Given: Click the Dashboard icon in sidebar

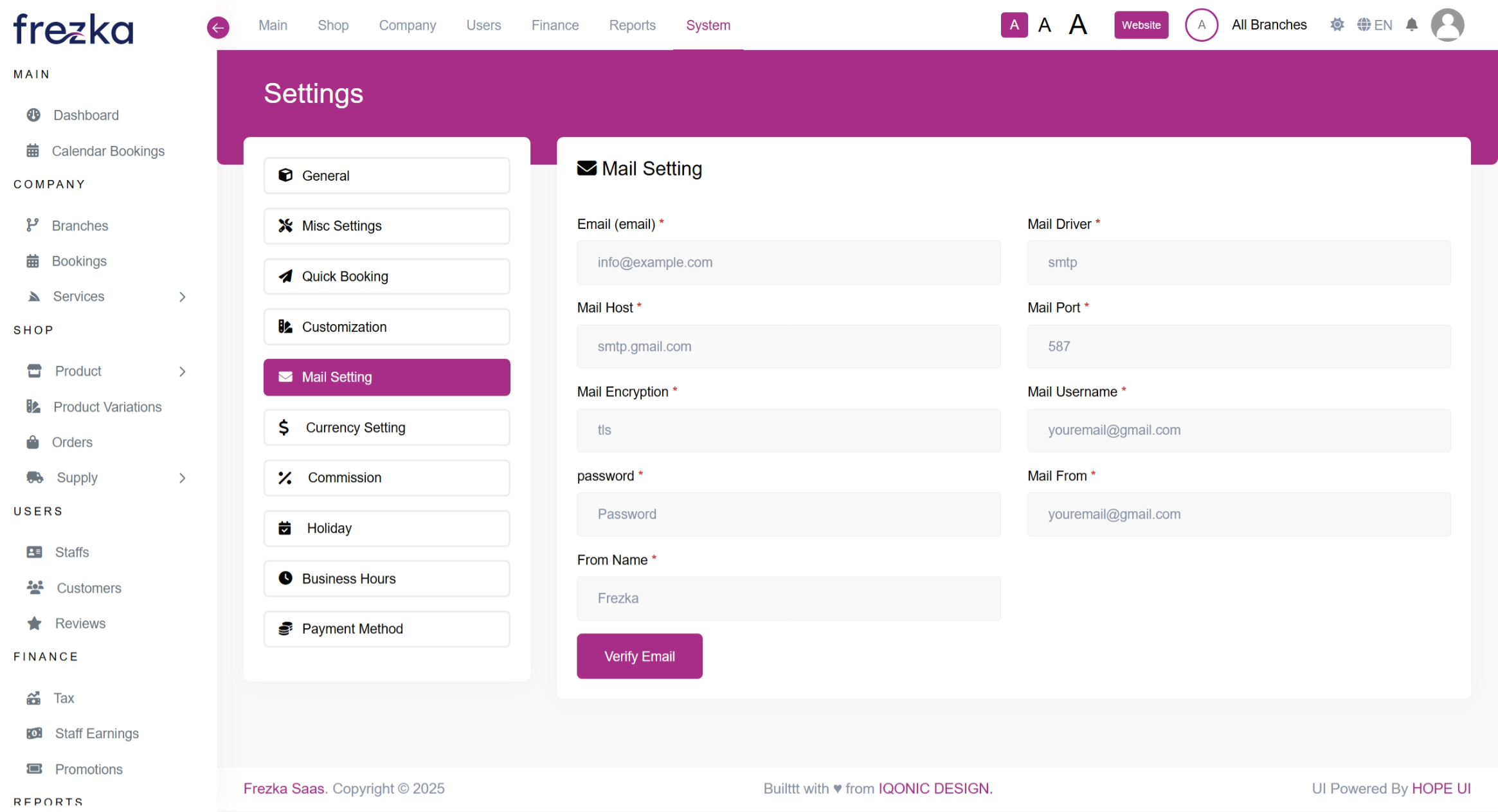Looking at the screenshot, I should click(x=33, y=115).
